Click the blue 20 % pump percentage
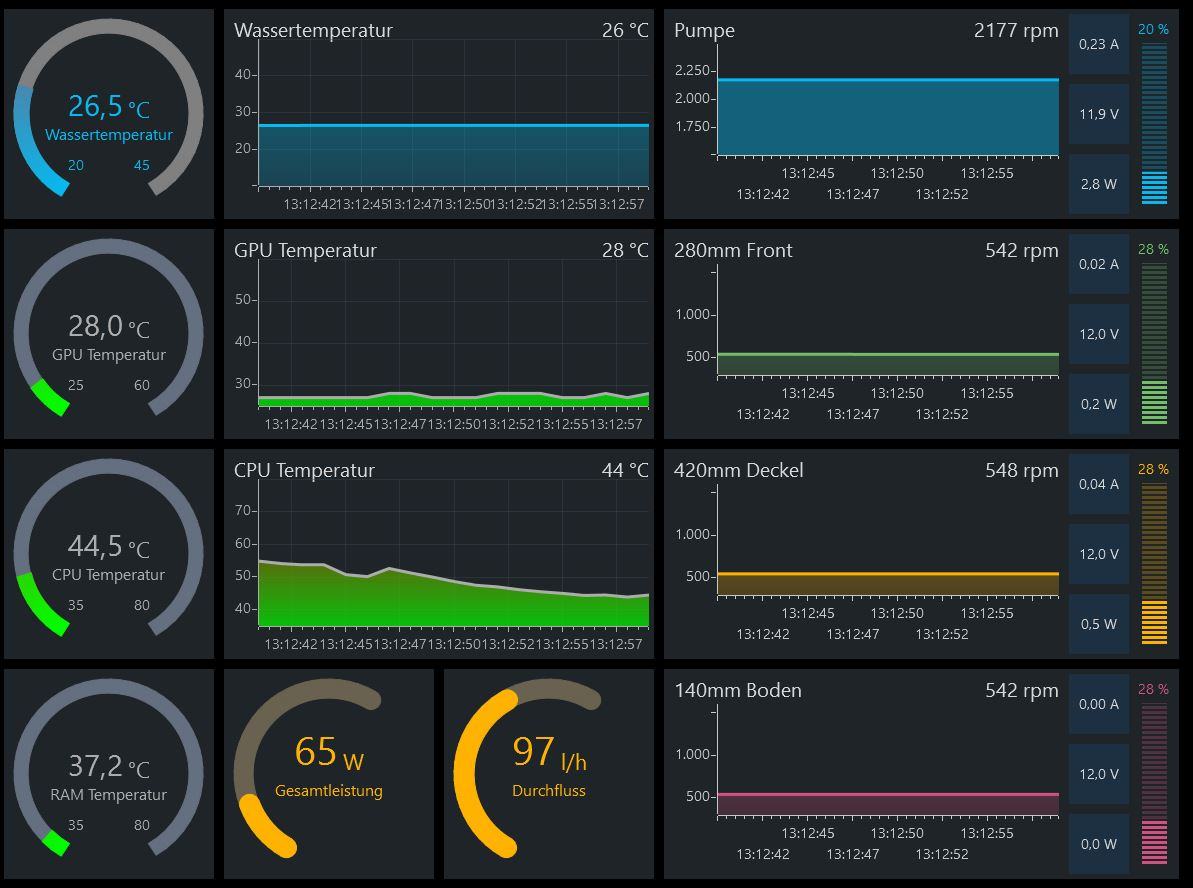Screen dimensions: 1193x888 point(1153,29)
